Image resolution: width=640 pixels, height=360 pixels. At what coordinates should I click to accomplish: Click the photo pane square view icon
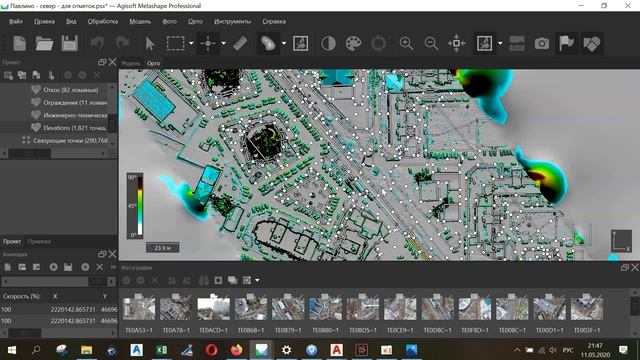218,280
